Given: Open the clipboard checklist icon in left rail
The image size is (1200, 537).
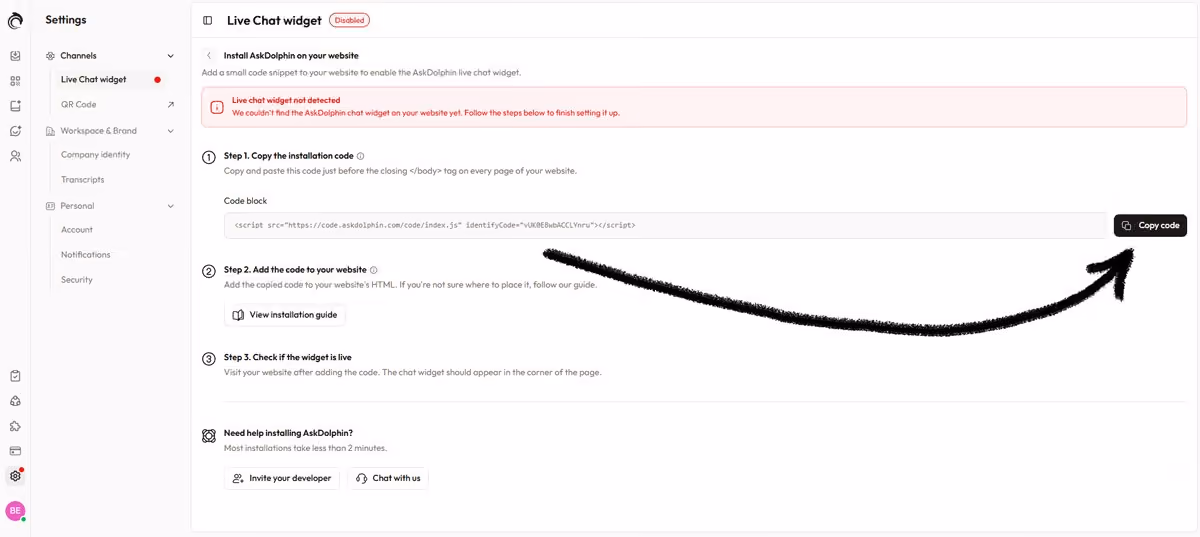Looking at the screenshot, I should (x=15, y=376).
